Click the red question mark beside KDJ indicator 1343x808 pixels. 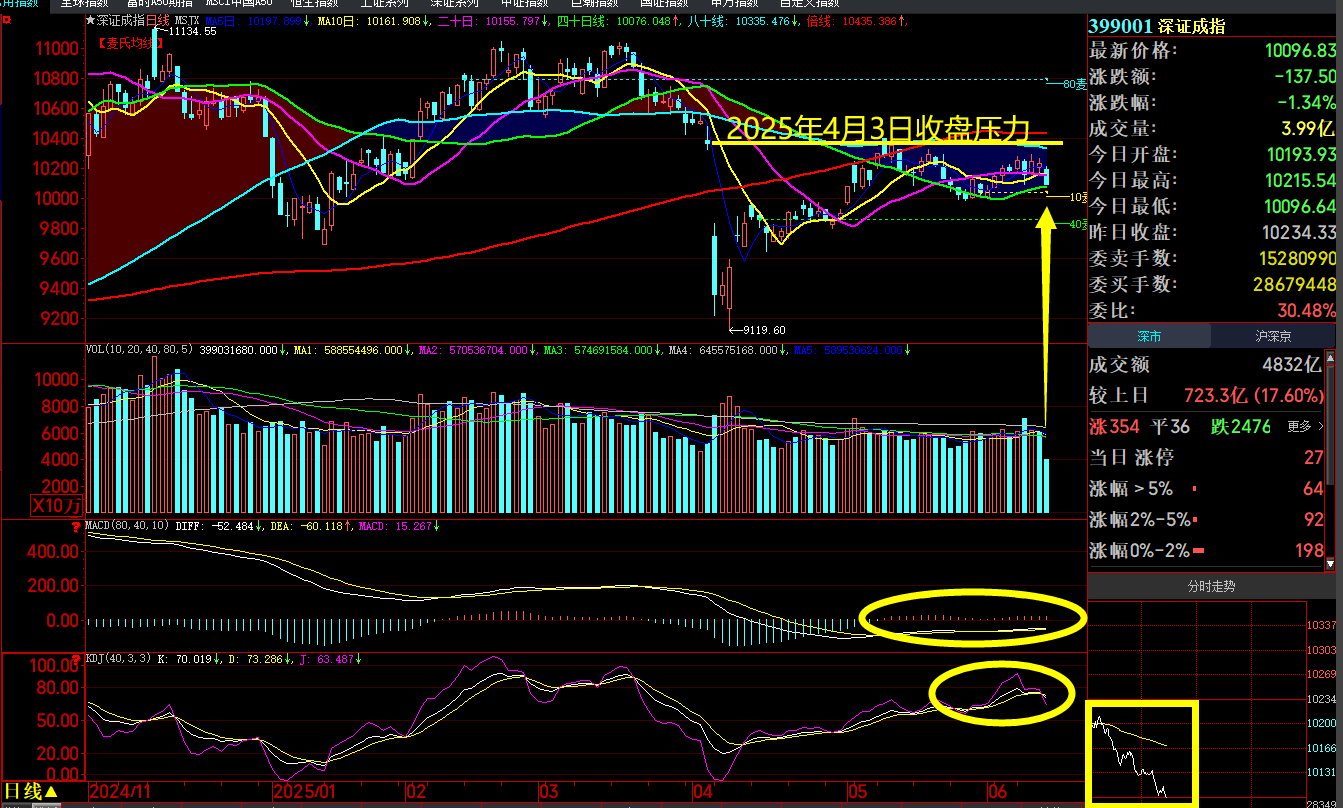(x=75, y=660)
